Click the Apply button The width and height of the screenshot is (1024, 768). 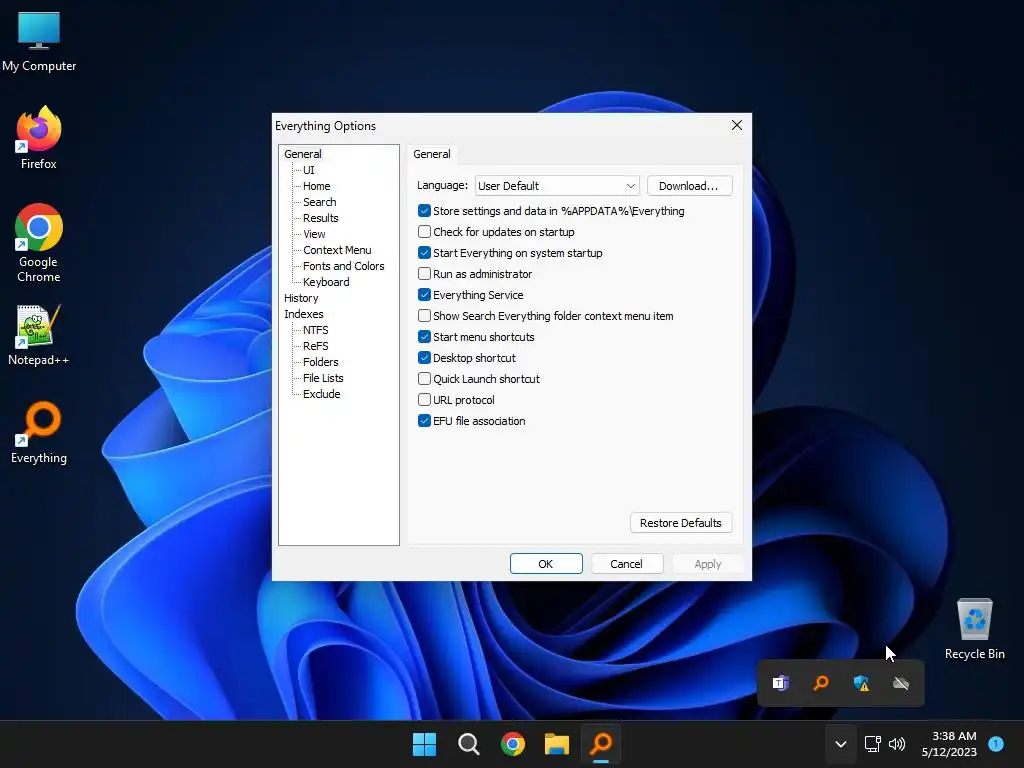click(x=708, y=564)
